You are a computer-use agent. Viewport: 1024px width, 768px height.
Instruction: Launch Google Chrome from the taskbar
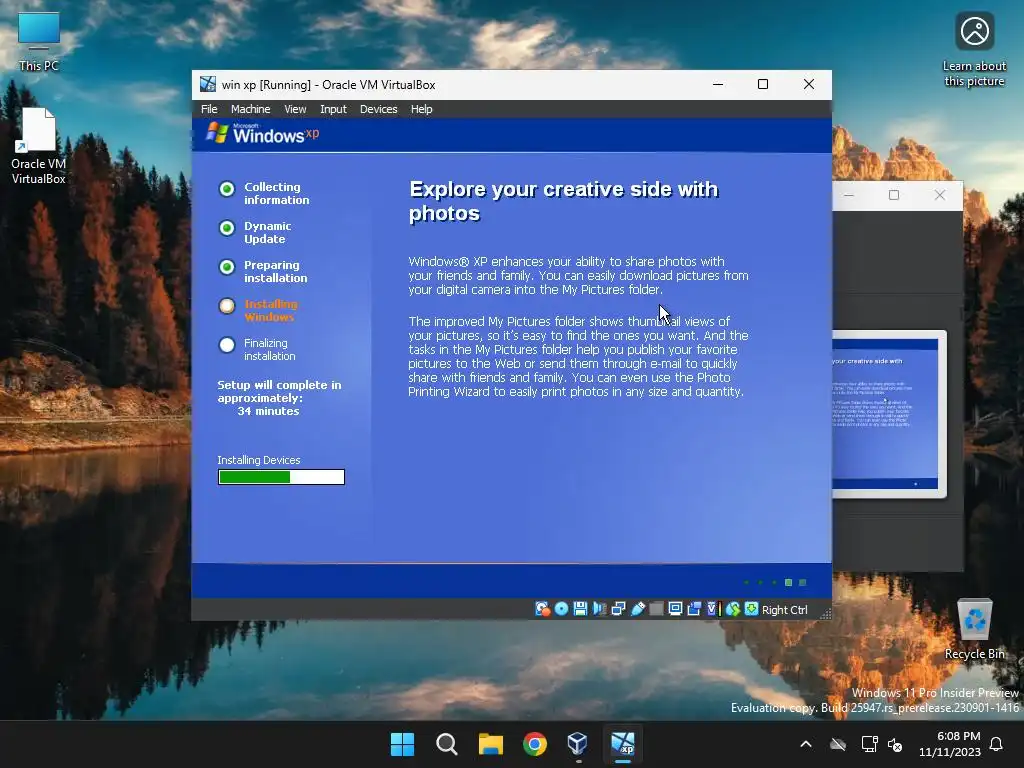(535, 744)
